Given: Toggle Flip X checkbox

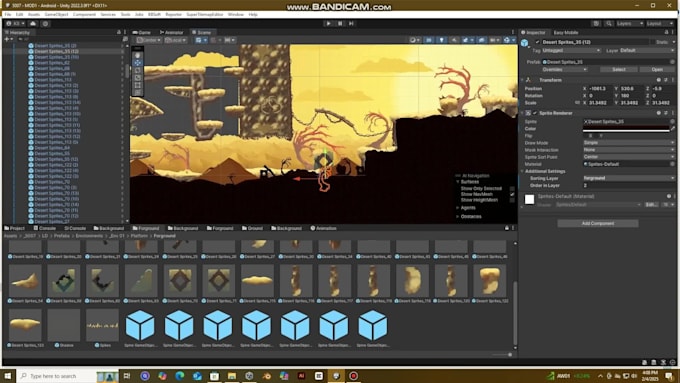Looking at the screenshot, I should point(585,136).
